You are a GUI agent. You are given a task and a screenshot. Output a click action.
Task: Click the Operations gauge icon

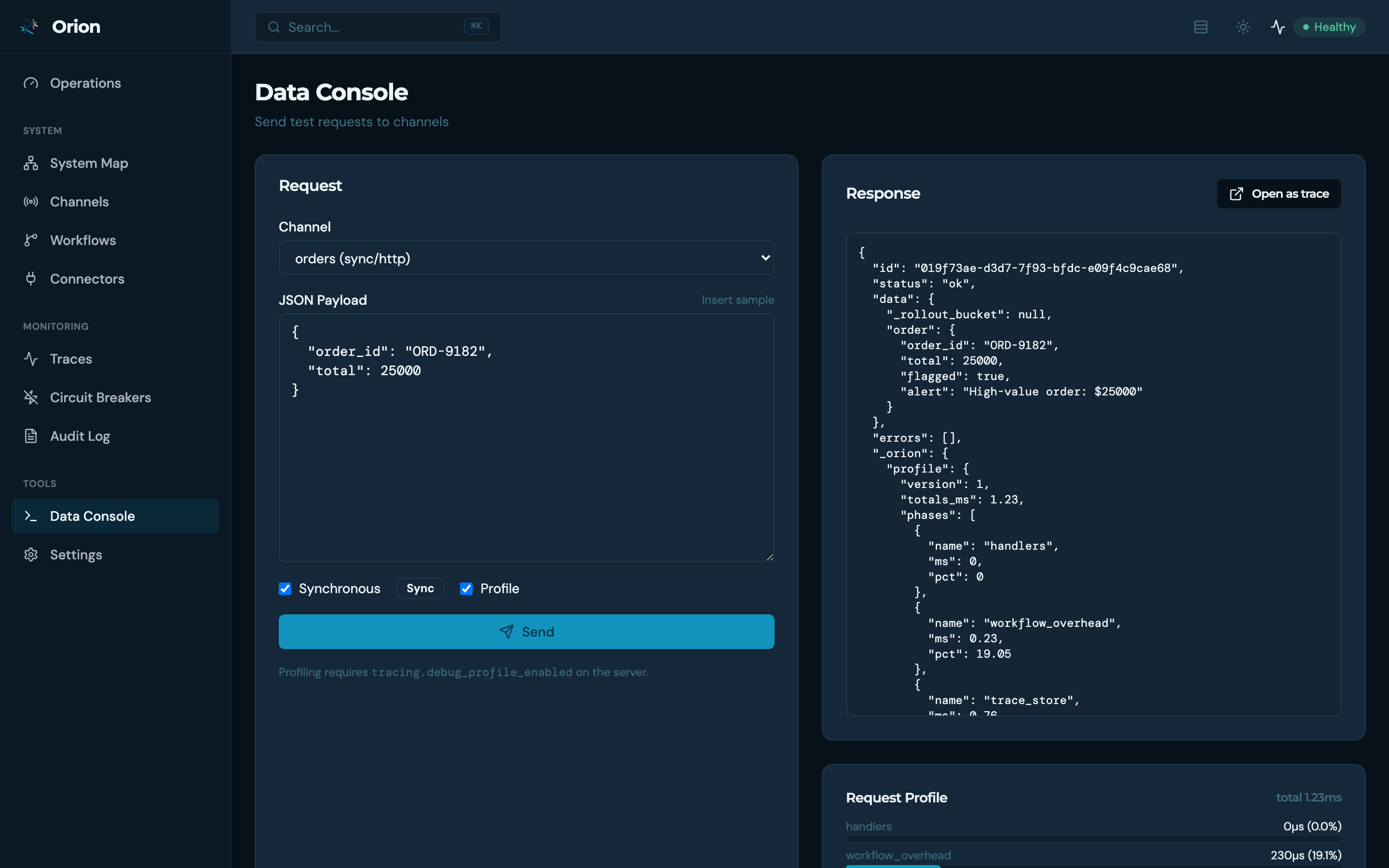pyautogui.click(x=31, y=83)
